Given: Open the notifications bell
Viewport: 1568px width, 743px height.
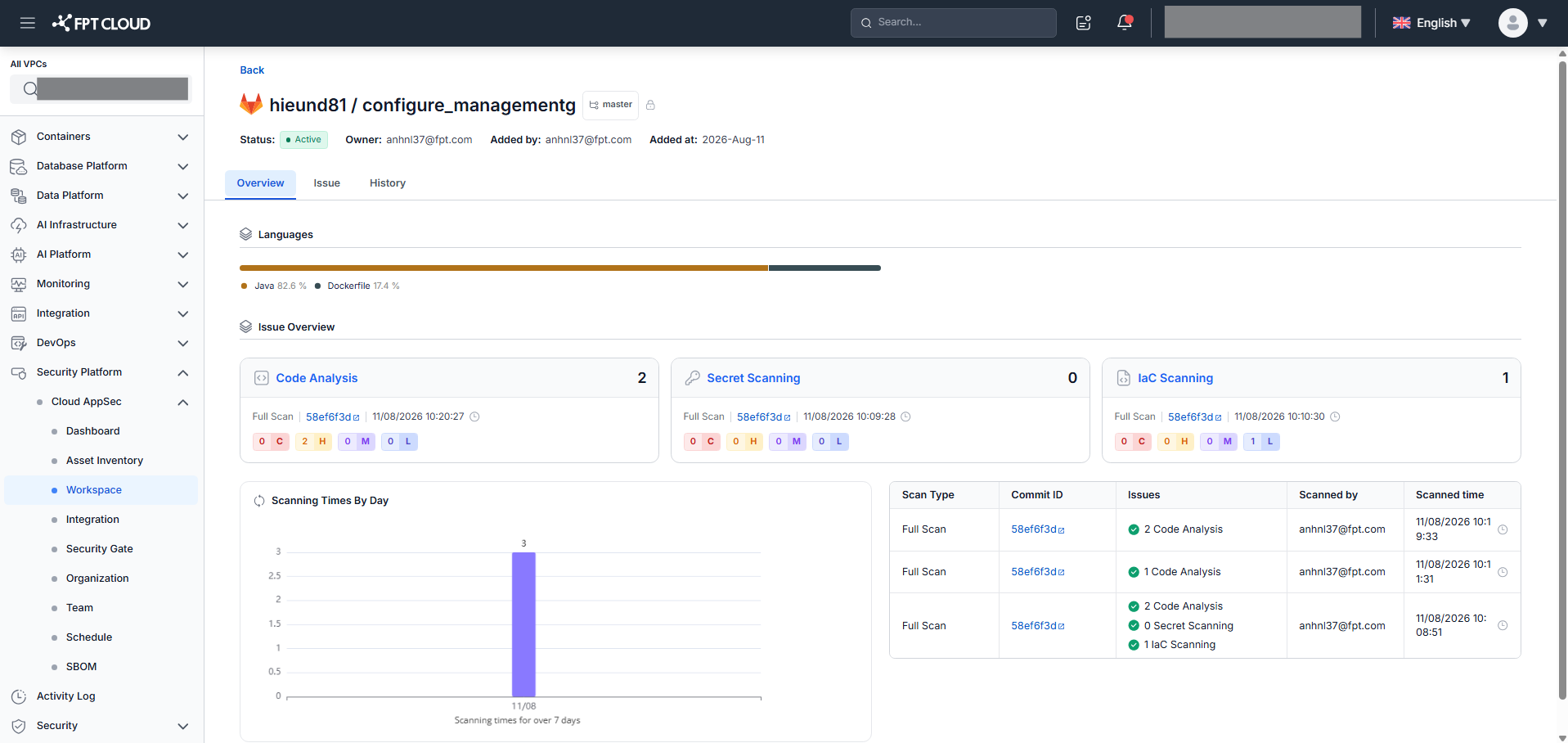Looking at the screenshot, I should 1125,23.
